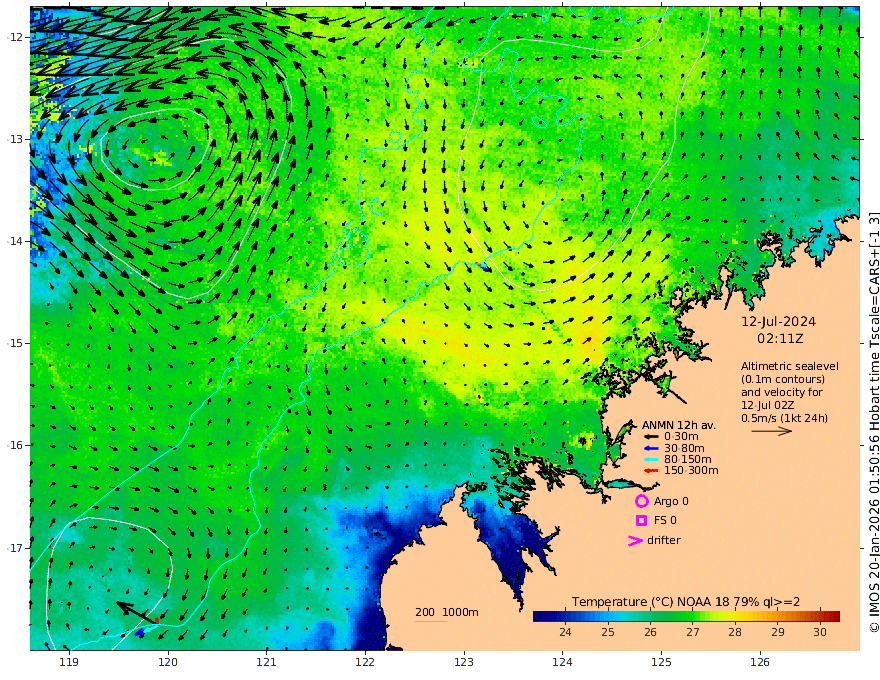This screenshot has width=880, height=680.
Task: Click the dark blue end of temperature colorbar
Action: [x=540, y=617]
